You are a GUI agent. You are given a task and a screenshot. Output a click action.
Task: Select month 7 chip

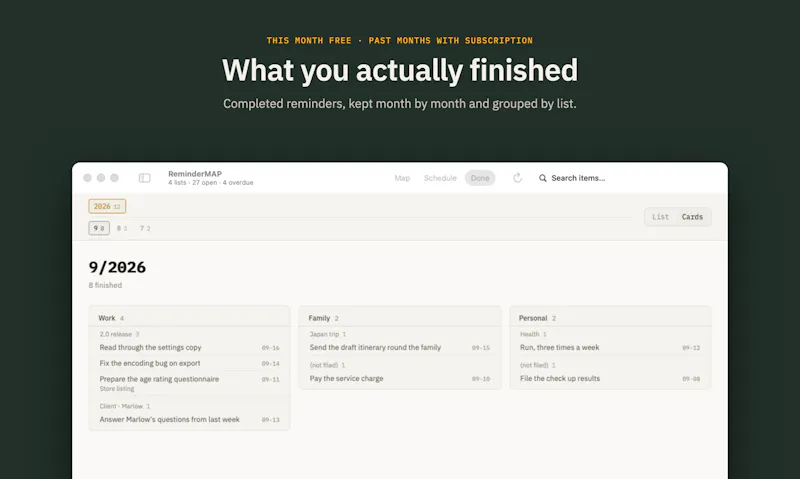coord(145,228)
